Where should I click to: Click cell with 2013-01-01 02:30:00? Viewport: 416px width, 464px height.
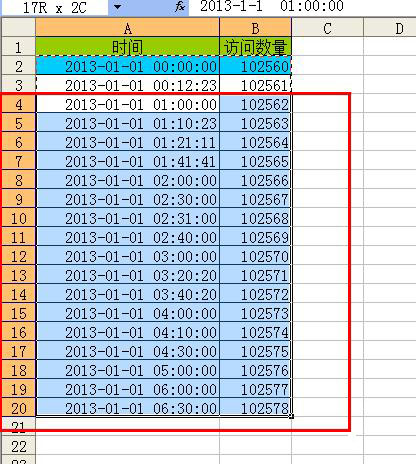point(127,199)
